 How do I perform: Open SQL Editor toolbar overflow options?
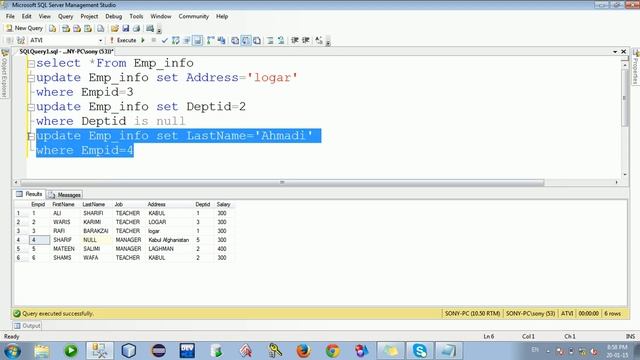point(328,41)
